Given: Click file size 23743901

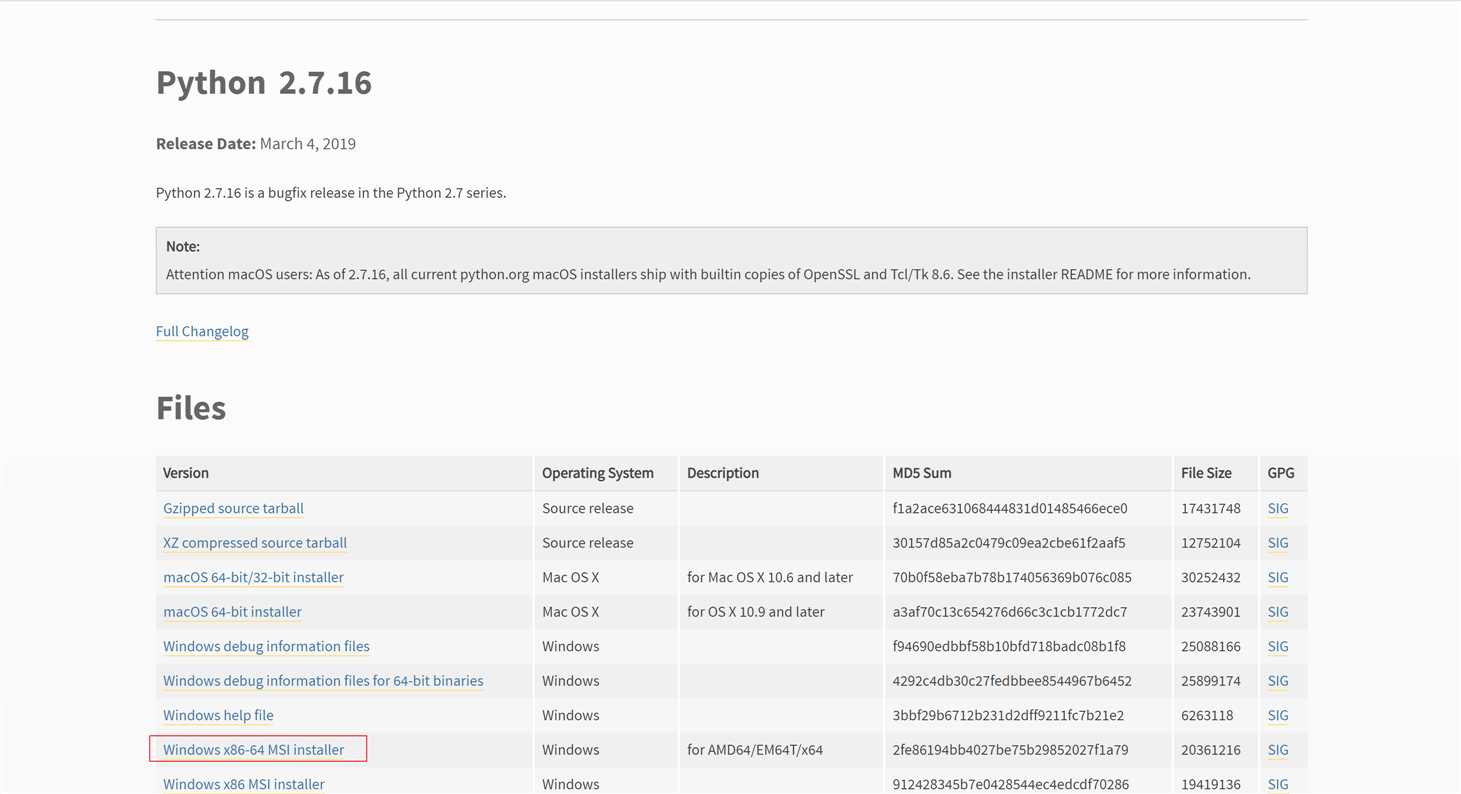Looking at the screenshot, I should pos(1211,612).
